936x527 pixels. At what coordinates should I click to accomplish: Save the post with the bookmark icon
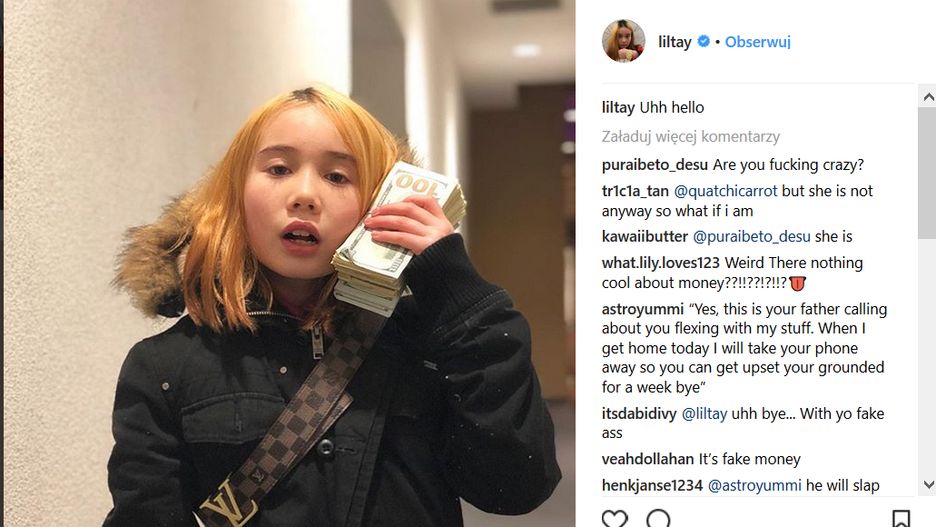pos(901,518)
